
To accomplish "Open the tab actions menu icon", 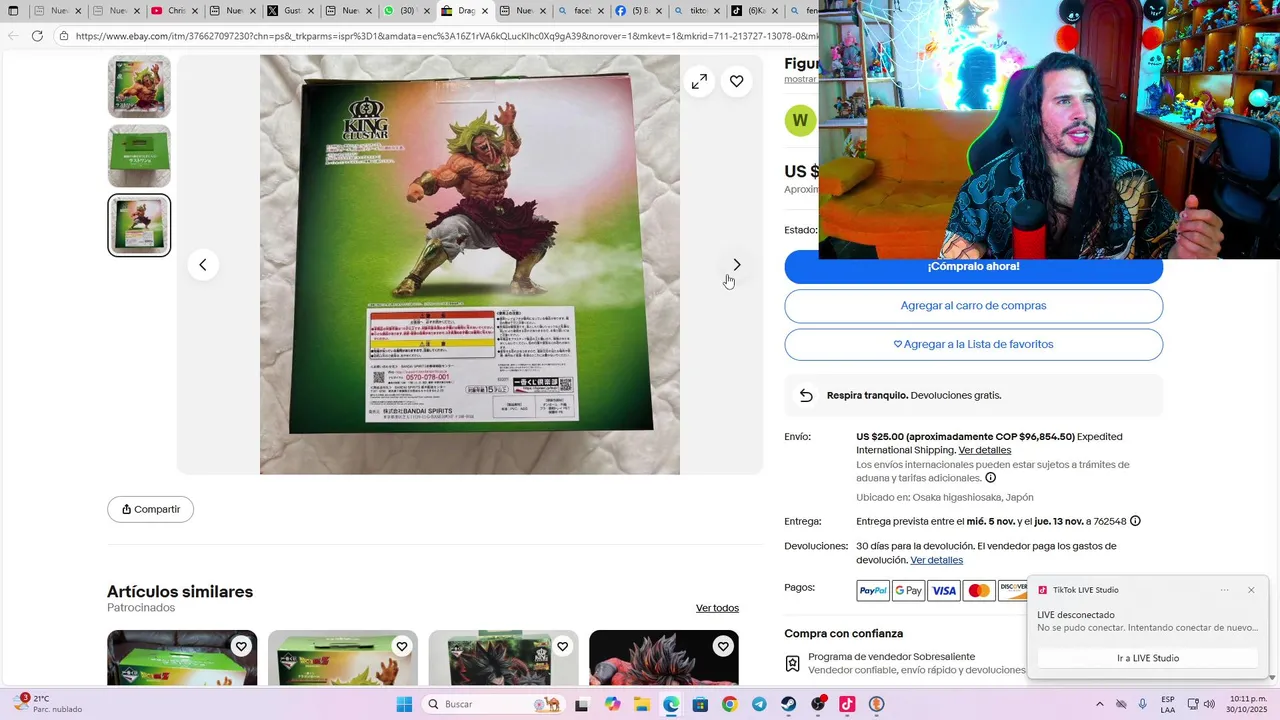I will pyautogui.click(x=13, y=11).
